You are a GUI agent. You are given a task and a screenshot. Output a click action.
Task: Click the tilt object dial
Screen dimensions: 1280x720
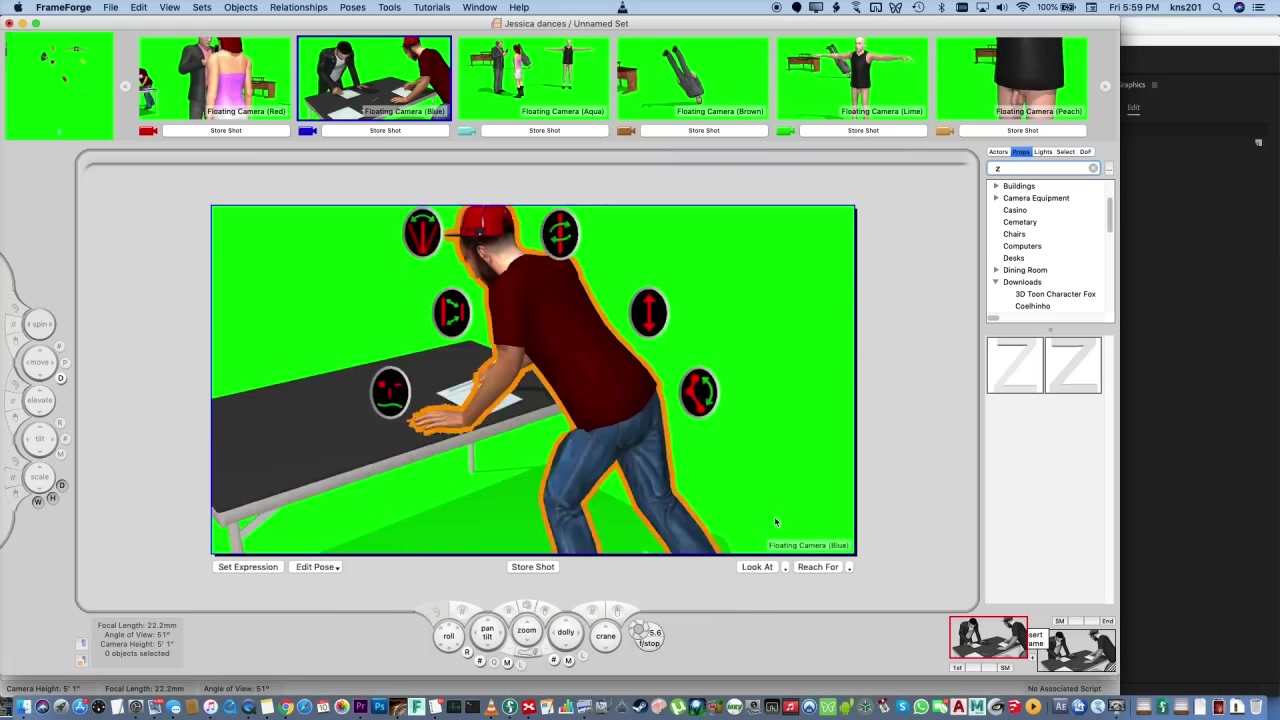coord(40,439)
